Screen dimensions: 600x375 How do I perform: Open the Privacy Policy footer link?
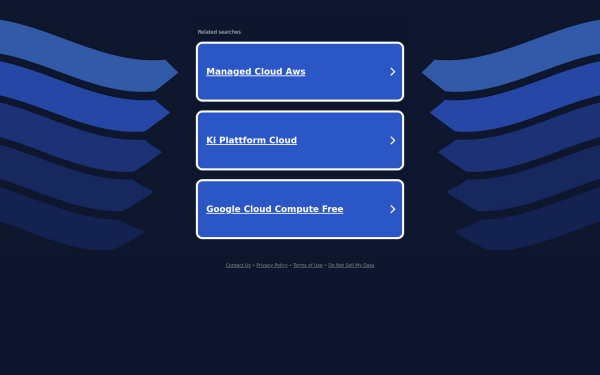click(x=272, y=265)
